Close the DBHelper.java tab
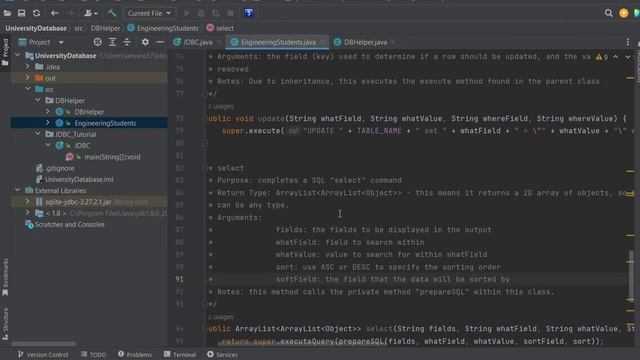 click(393, 42)
